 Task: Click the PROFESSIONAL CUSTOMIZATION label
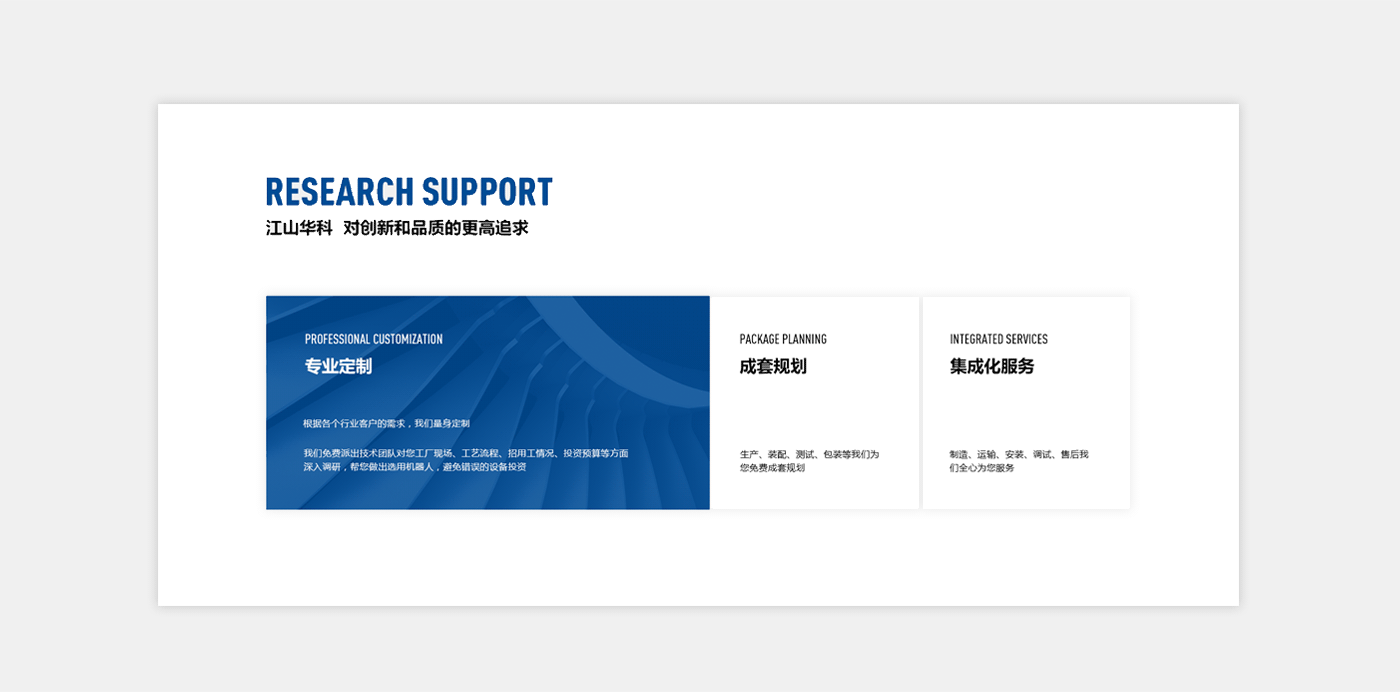373,339
